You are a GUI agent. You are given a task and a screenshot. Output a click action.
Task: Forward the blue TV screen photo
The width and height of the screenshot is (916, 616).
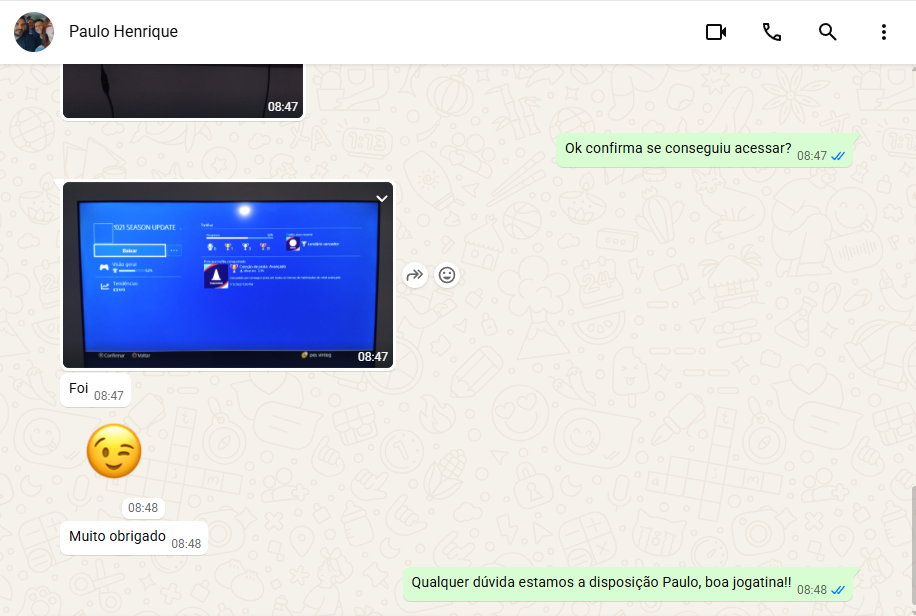(x=414, y=275)
